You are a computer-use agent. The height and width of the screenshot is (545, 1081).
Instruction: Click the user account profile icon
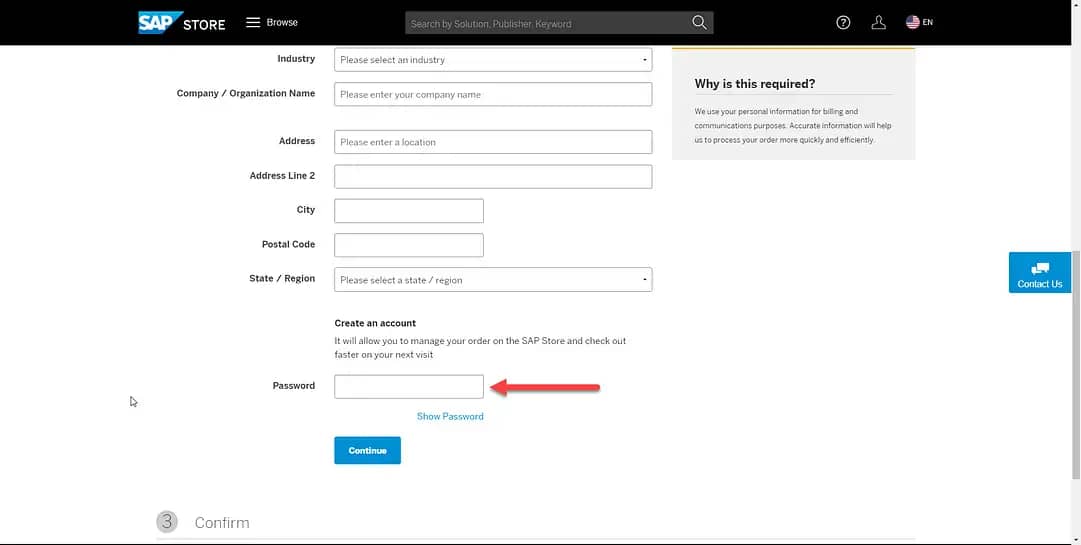click(x=878, y=23)
